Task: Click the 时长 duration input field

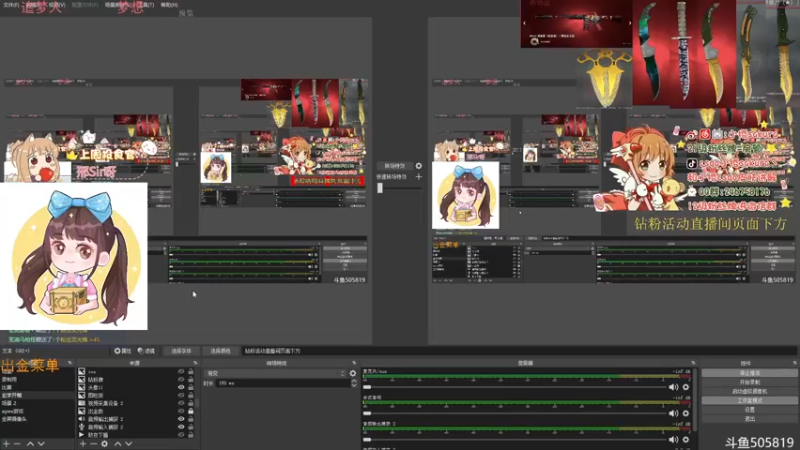Action: click(282, 383)
